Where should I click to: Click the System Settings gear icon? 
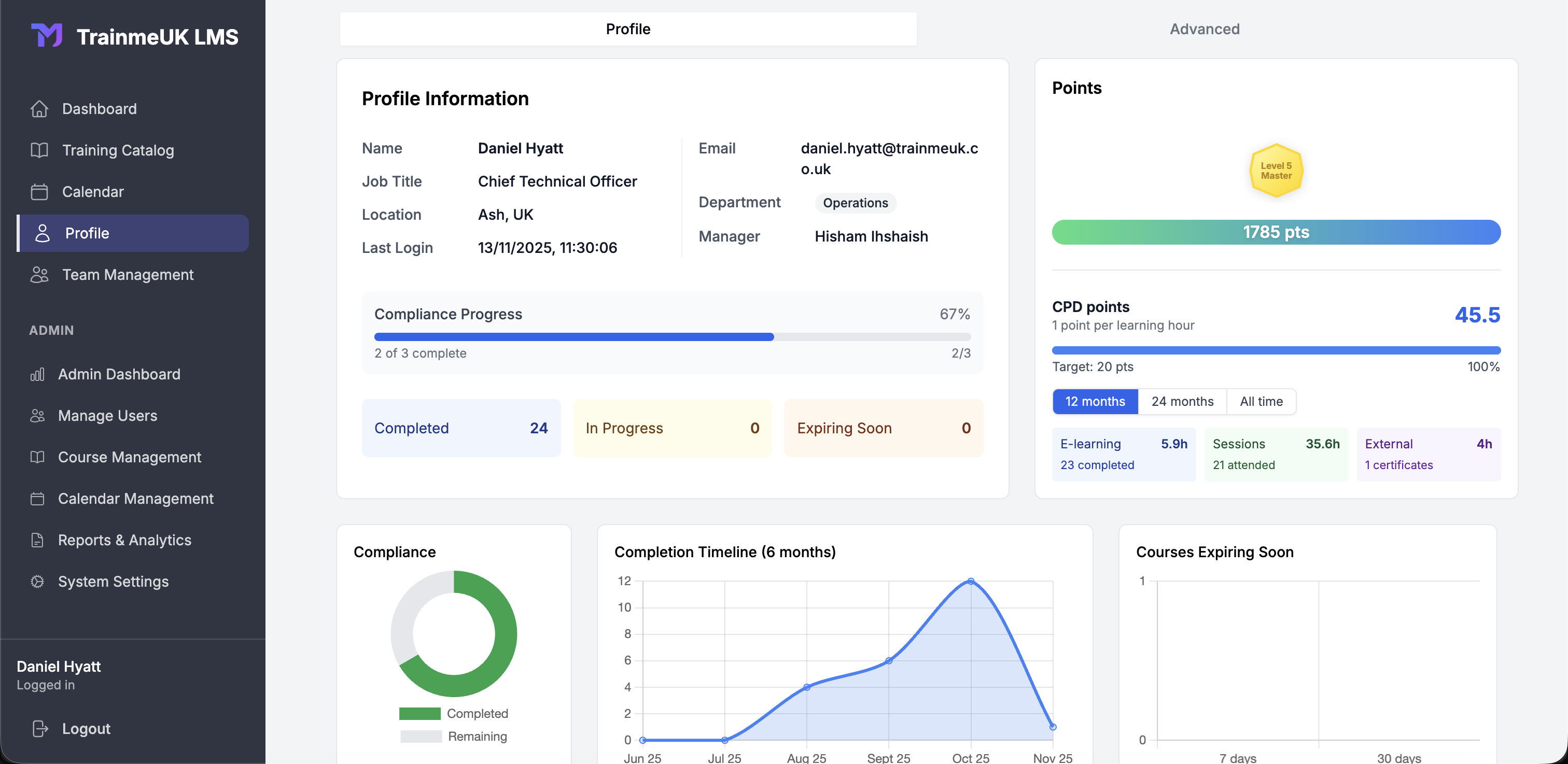coord(37,582)
